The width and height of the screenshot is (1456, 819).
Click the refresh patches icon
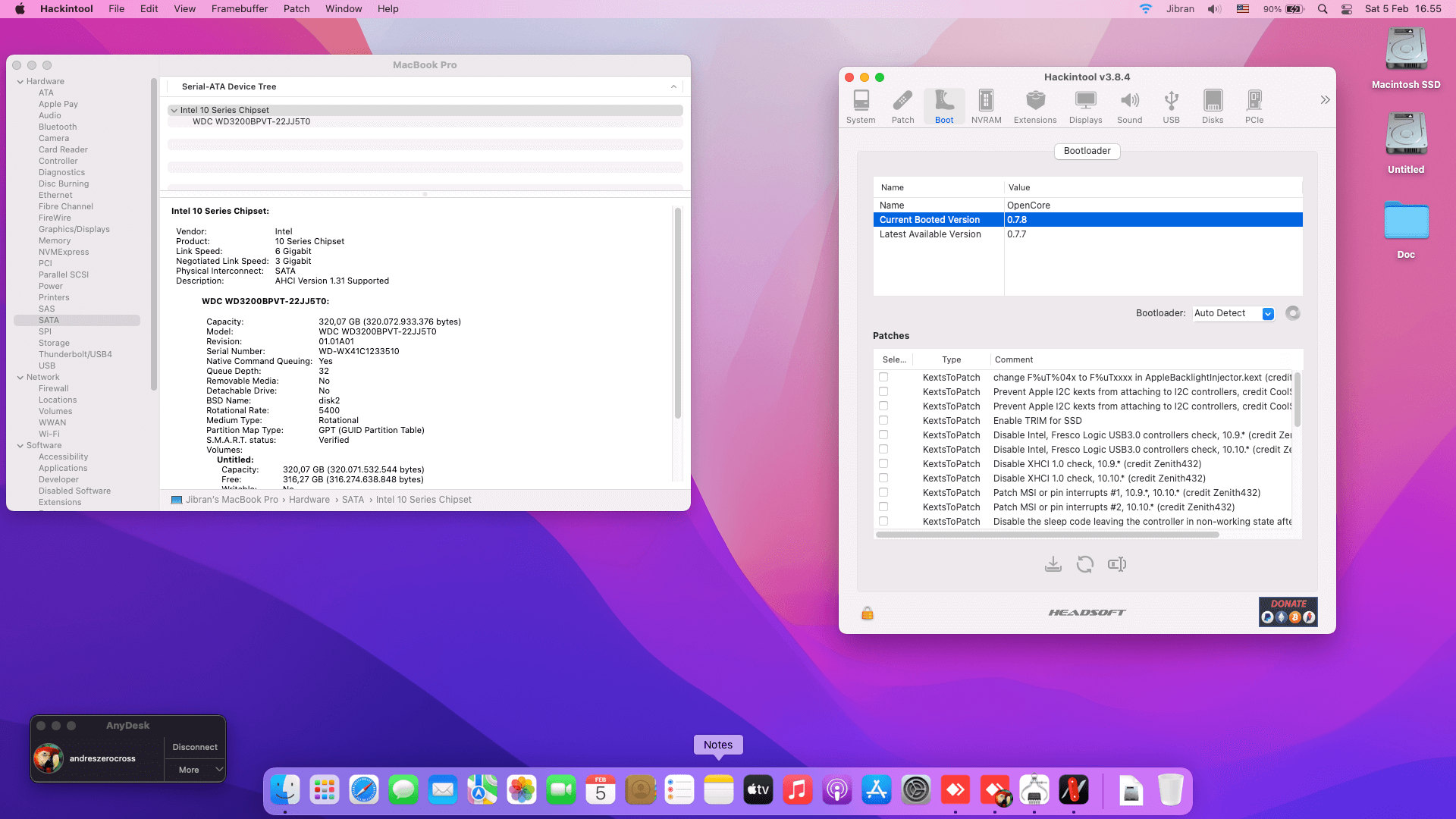click(1085, 564)
